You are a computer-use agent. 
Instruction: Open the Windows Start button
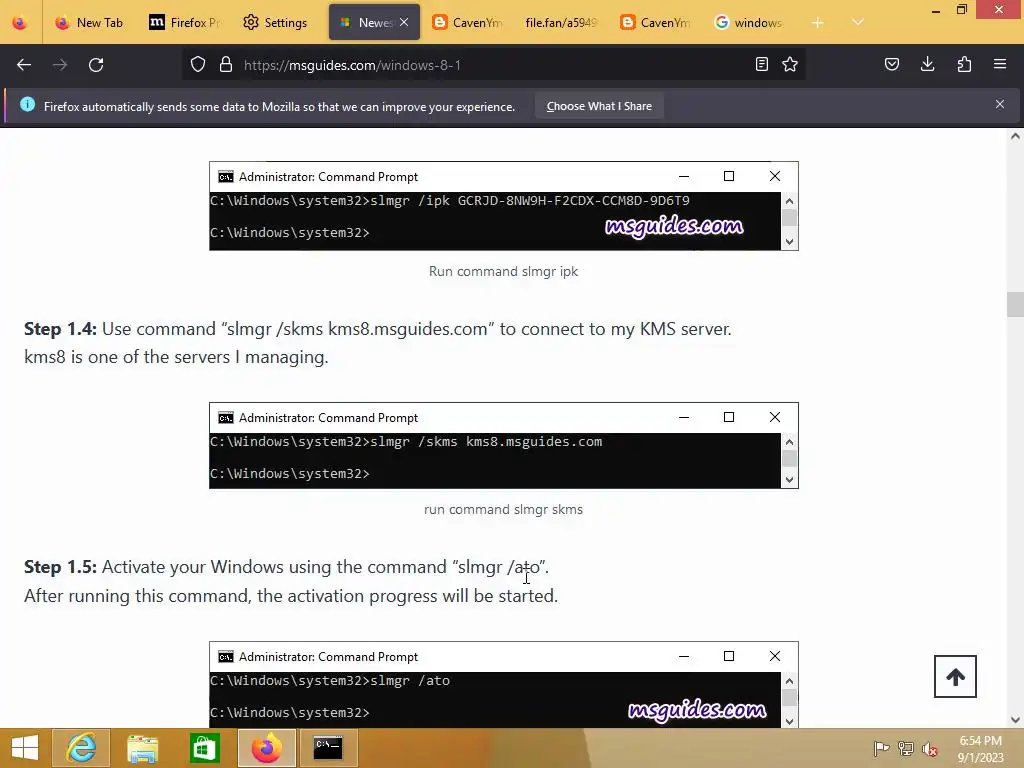coord(25,748)
